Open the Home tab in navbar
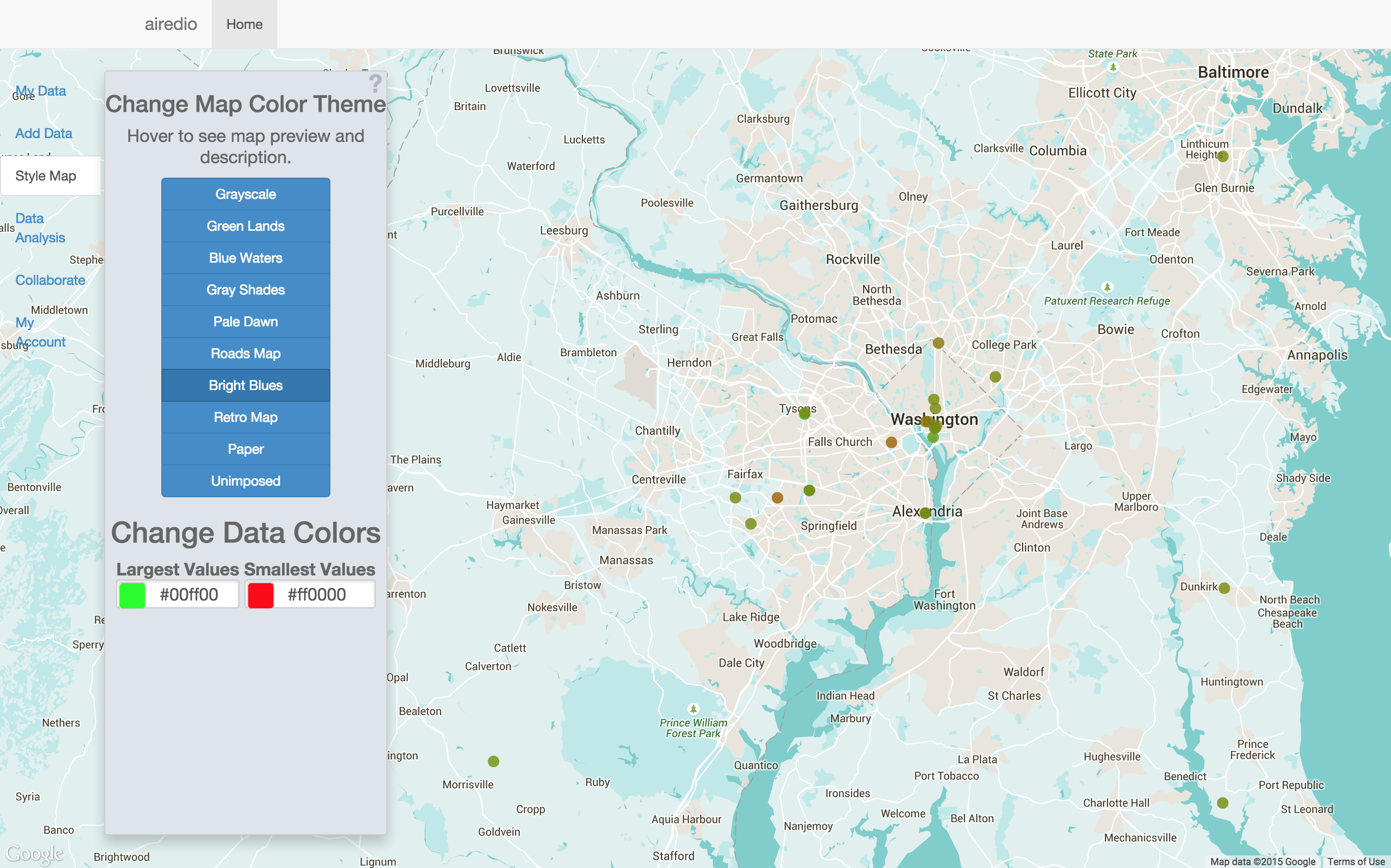 coord(244,24)
